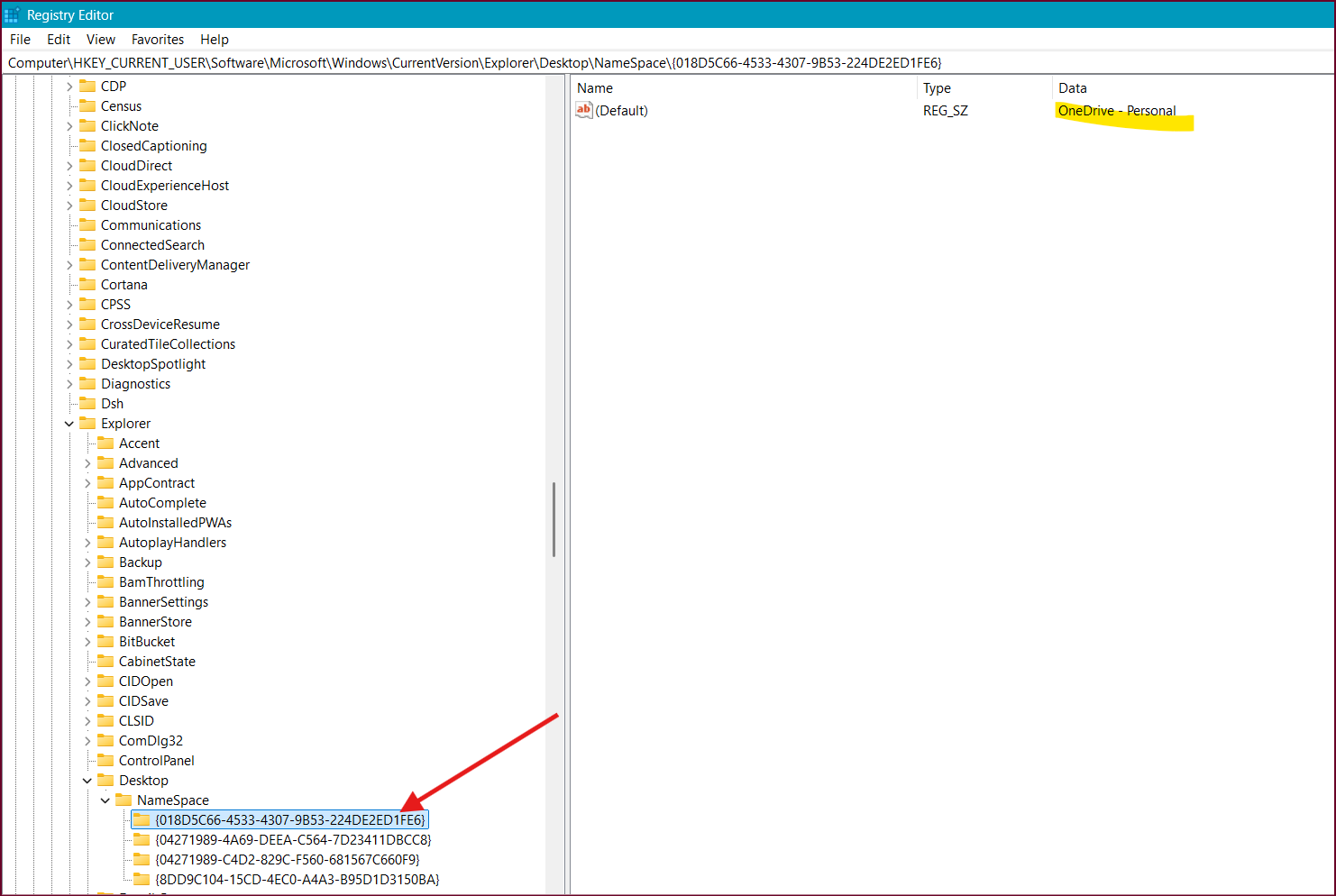Screen dimensions: 1336x896
Task: Select the CabinetState folder icon
Action: click(x=105, y=662)
